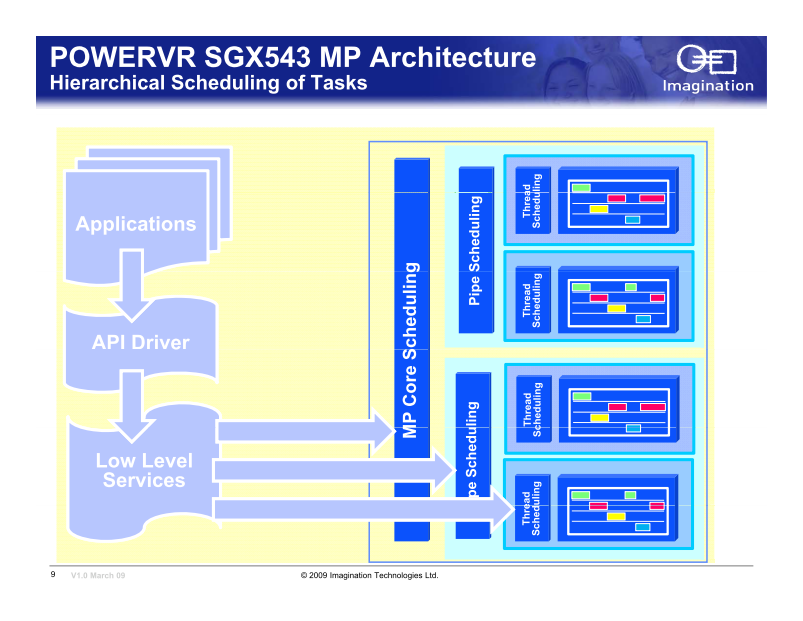Click the down arrow from Applications to API Driver
Screen dimensions: 803x621
click(x=132, y=286)
